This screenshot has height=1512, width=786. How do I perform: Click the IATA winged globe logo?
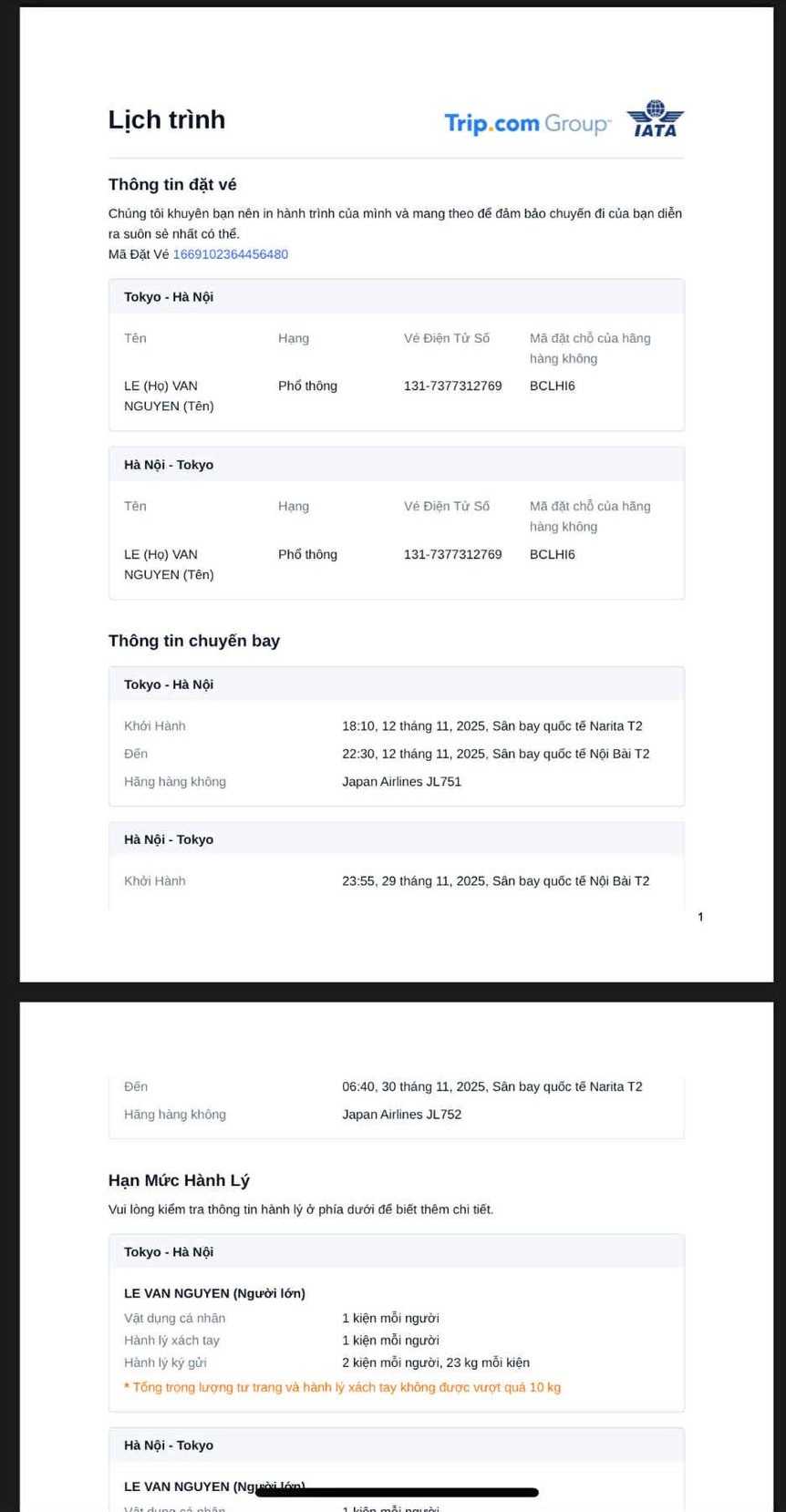655,118
